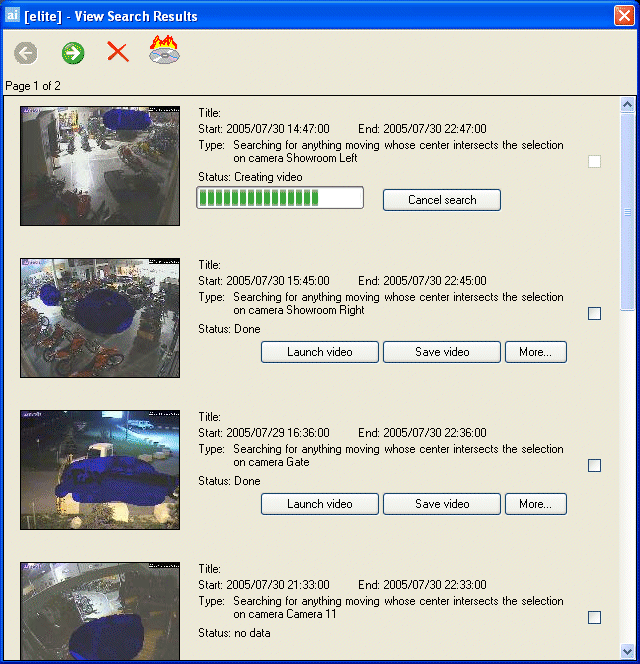640x664 pixels.
Task: Click 'End: 2005/07/30 22:45:00' text
Action: (422, 281)
